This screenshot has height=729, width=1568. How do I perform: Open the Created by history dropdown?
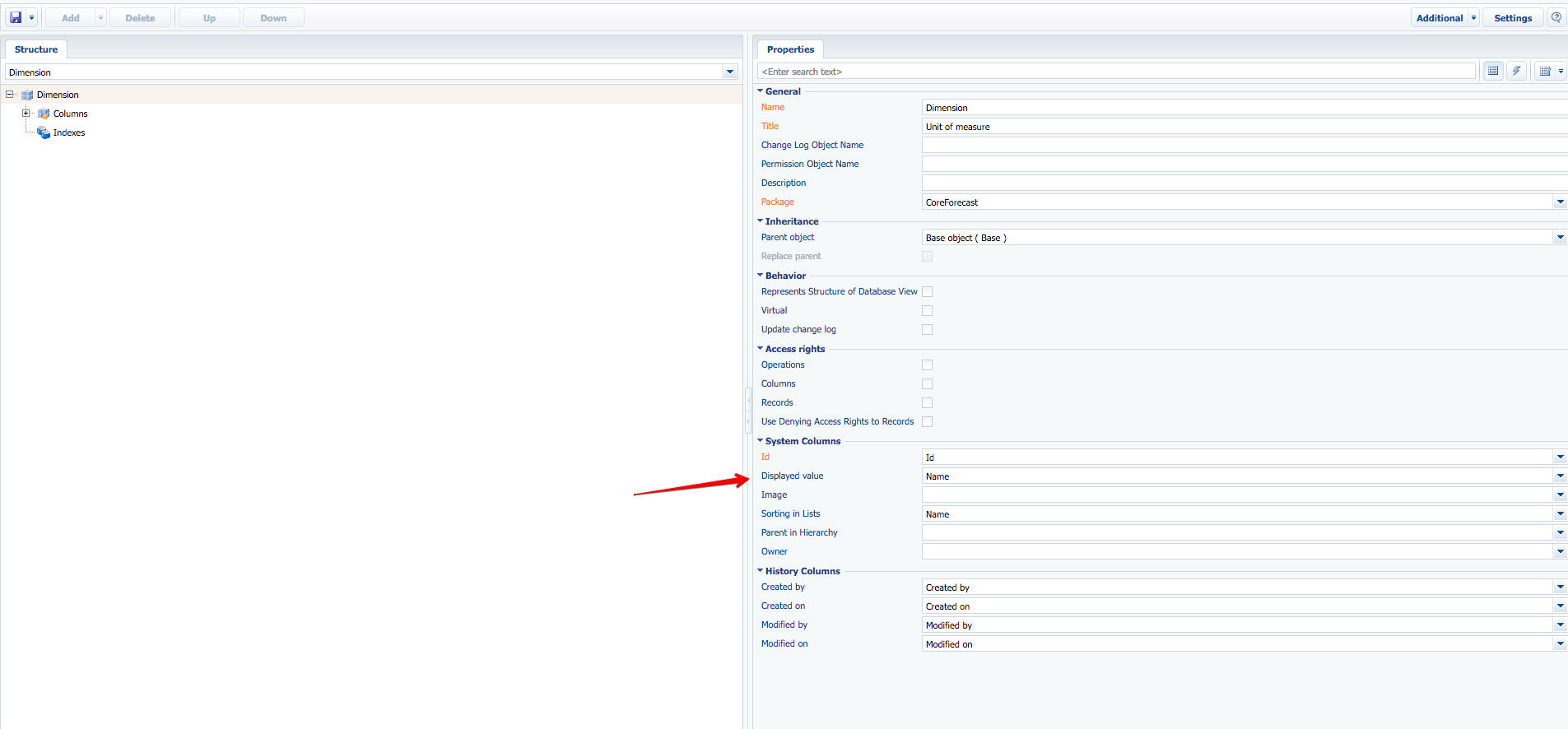(x=1560, y=587)
